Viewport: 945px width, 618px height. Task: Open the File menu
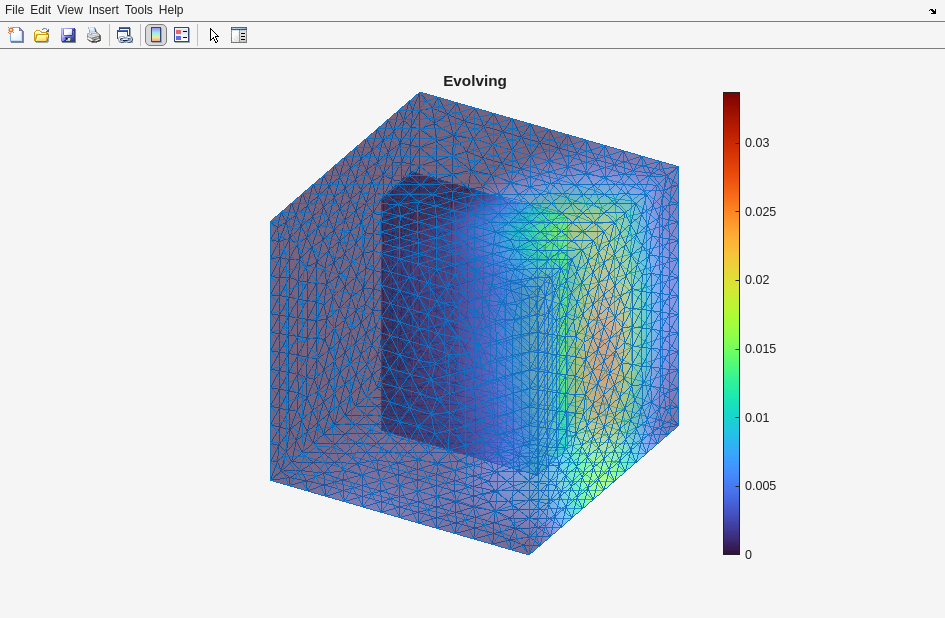pyautogui.click(x=14, y=10)
